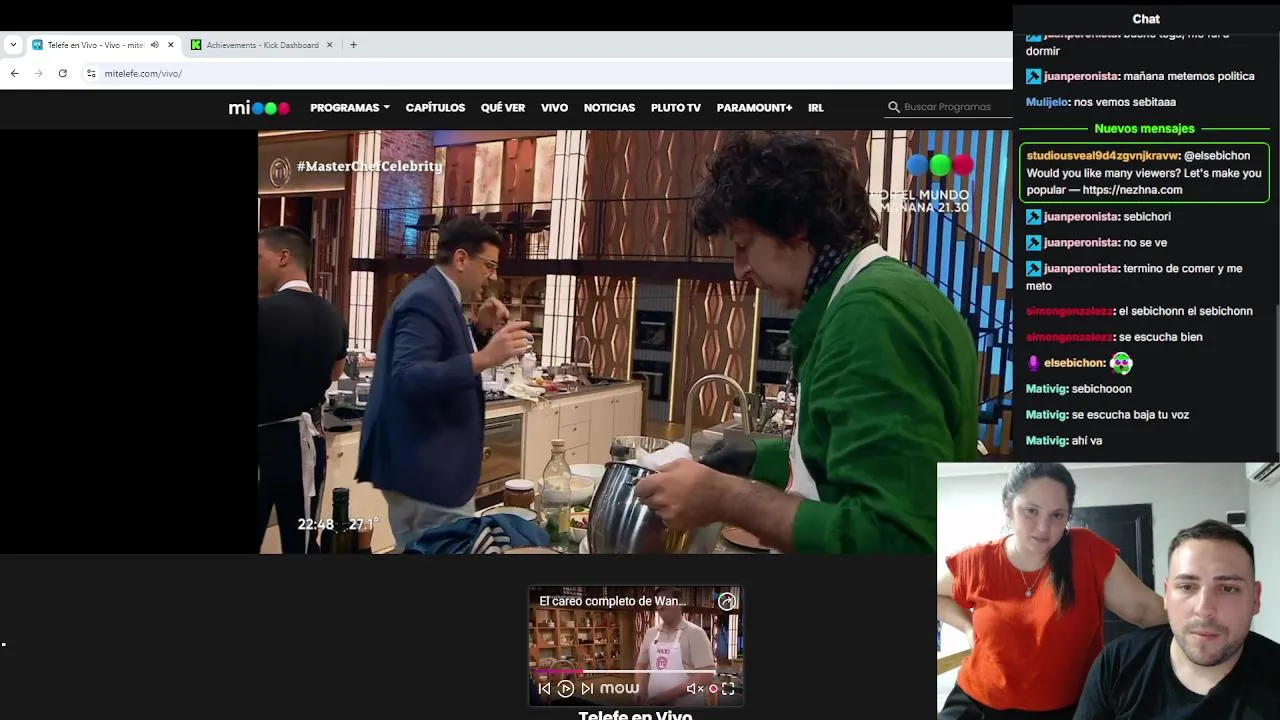Open the NOTICIAS section
The image size is (1280, 720).
click(x=609, y=108)
